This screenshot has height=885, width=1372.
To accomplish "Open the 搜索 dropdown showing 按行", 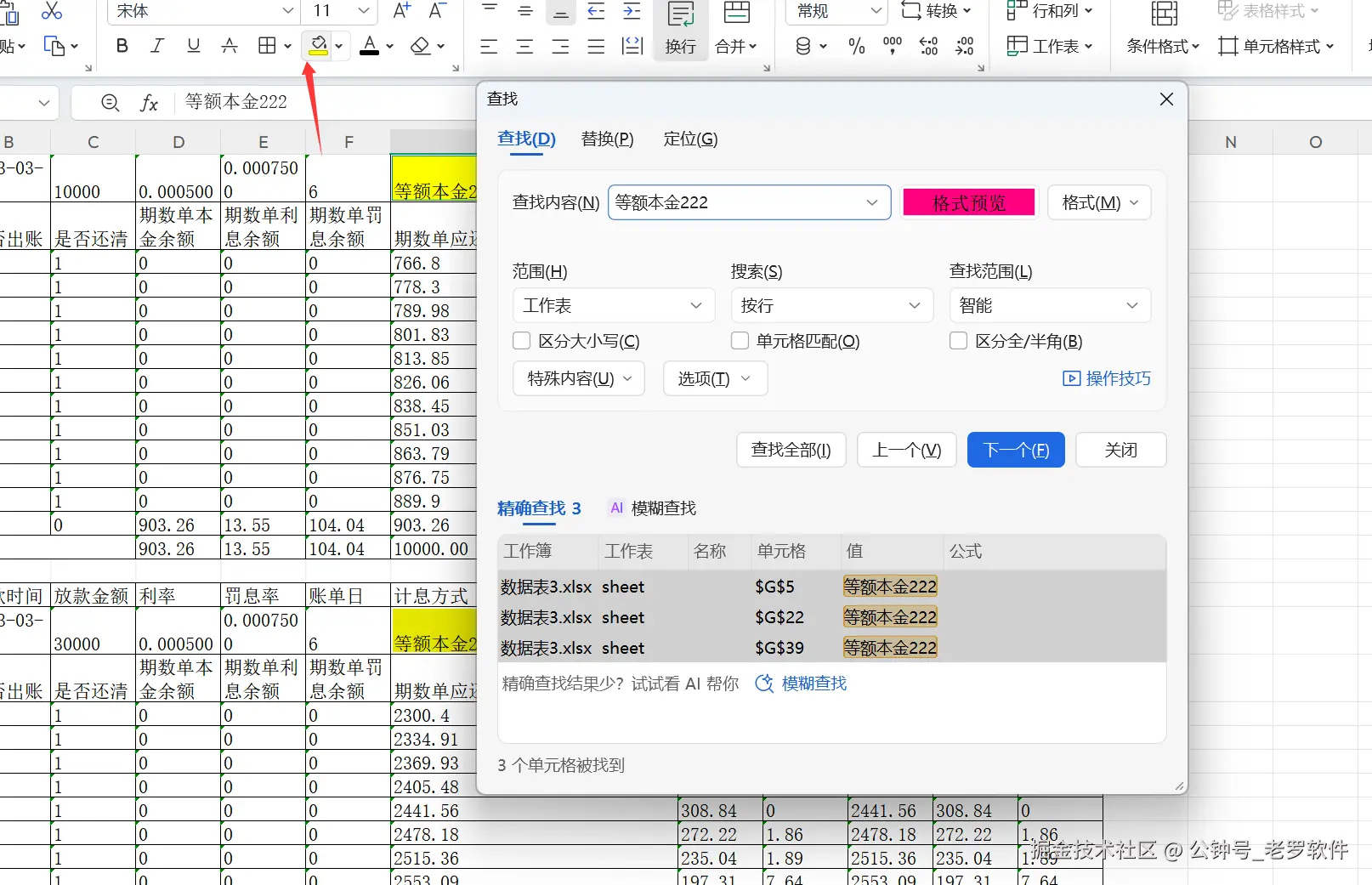I will 831,305.
